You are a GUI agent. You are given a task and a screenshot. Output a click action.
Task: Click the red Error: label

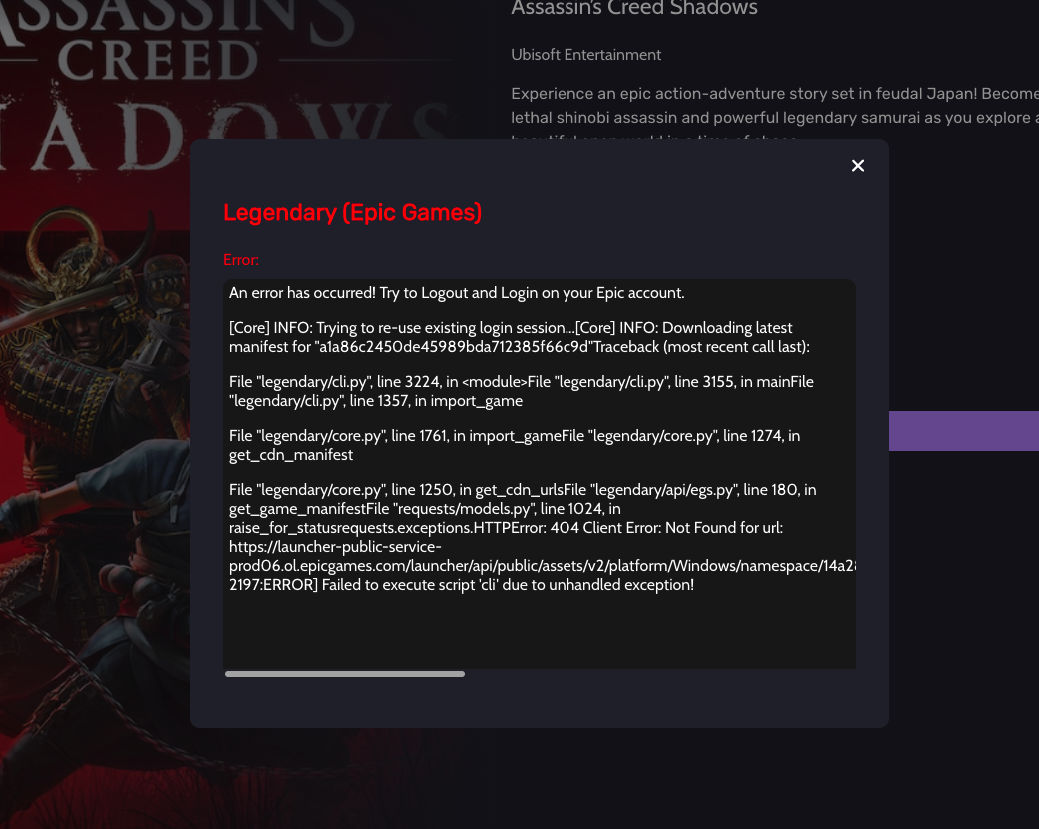pos(241,260)
